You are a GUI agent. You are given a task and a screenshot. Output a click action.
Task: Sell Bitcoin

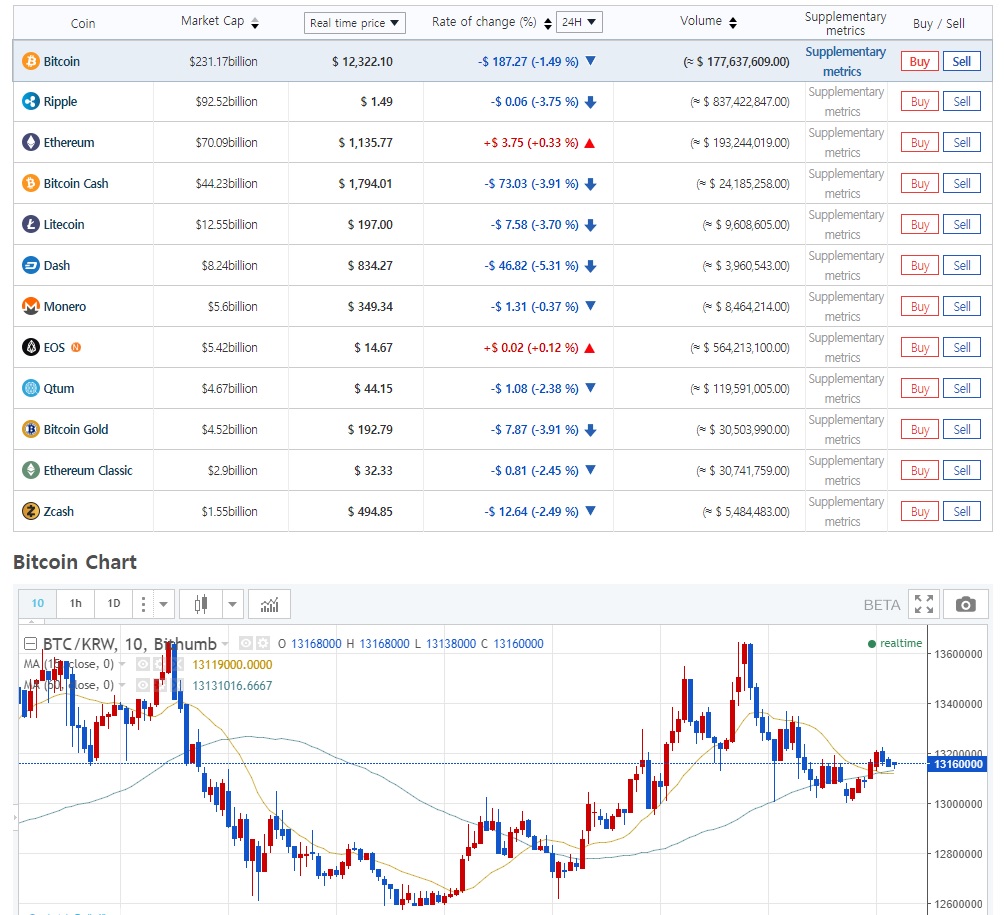(x=961, y=62)
